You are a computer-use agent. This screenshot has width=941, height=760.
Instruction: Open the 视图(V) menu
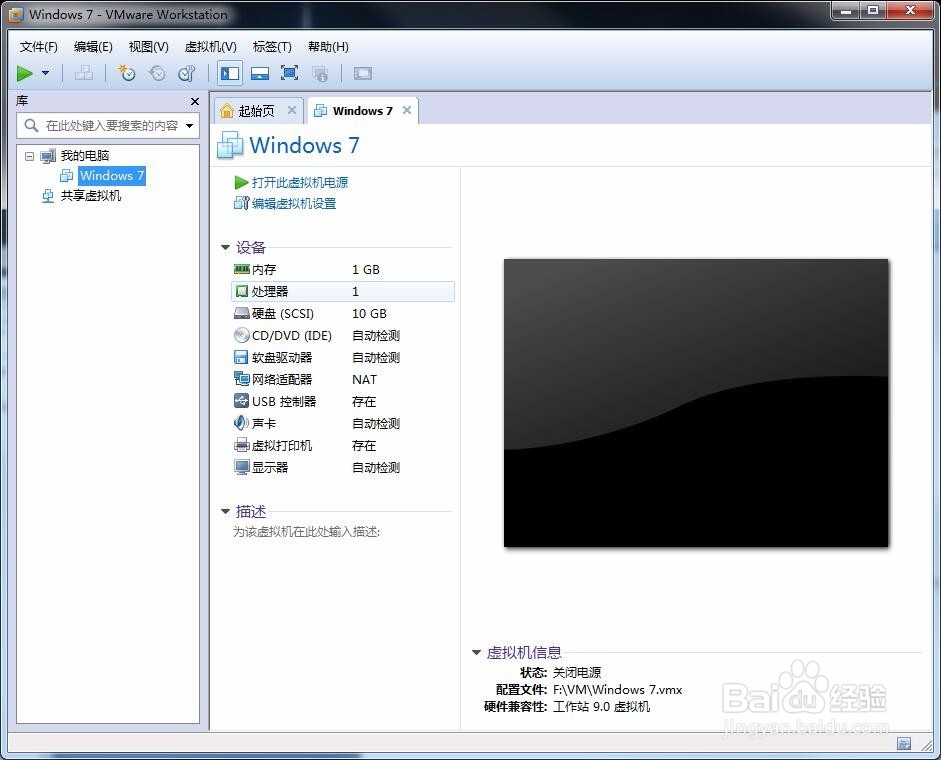tap(148, 47)
